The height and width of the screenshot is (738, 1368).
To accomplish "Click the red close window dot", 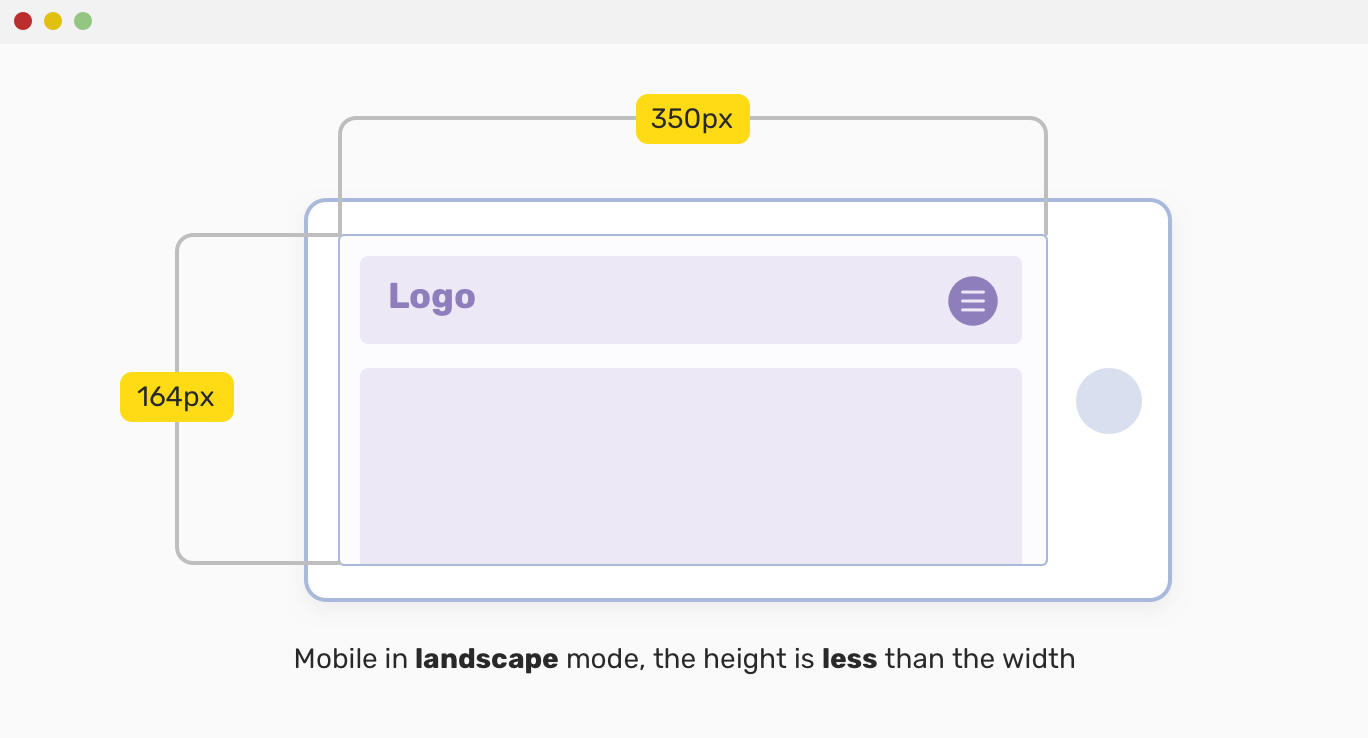I will (x=23, y=21).
